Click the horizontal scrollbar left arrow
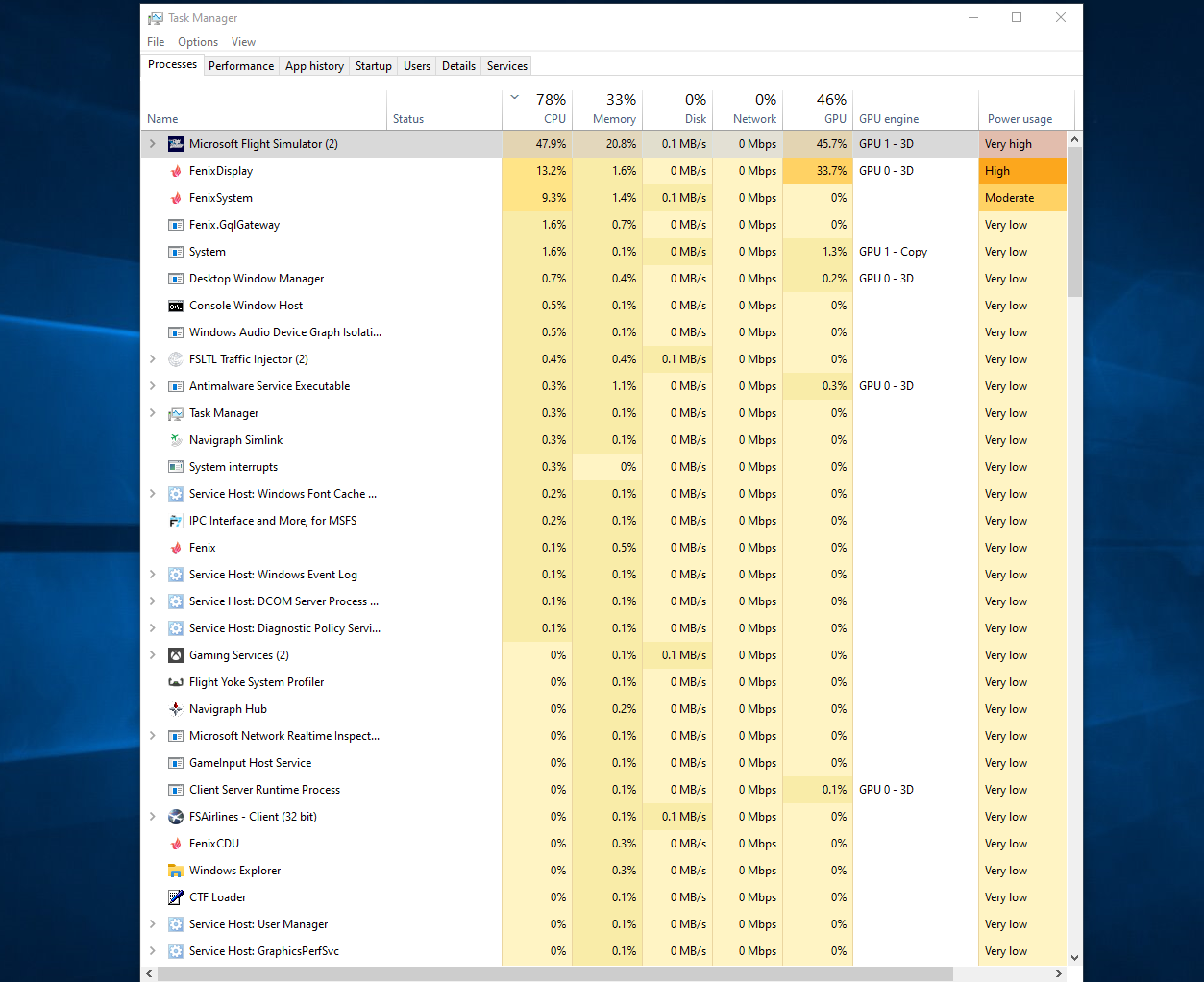Viewport: 1204px width, 982px height. pyautogui.click(x=149, y=973)
